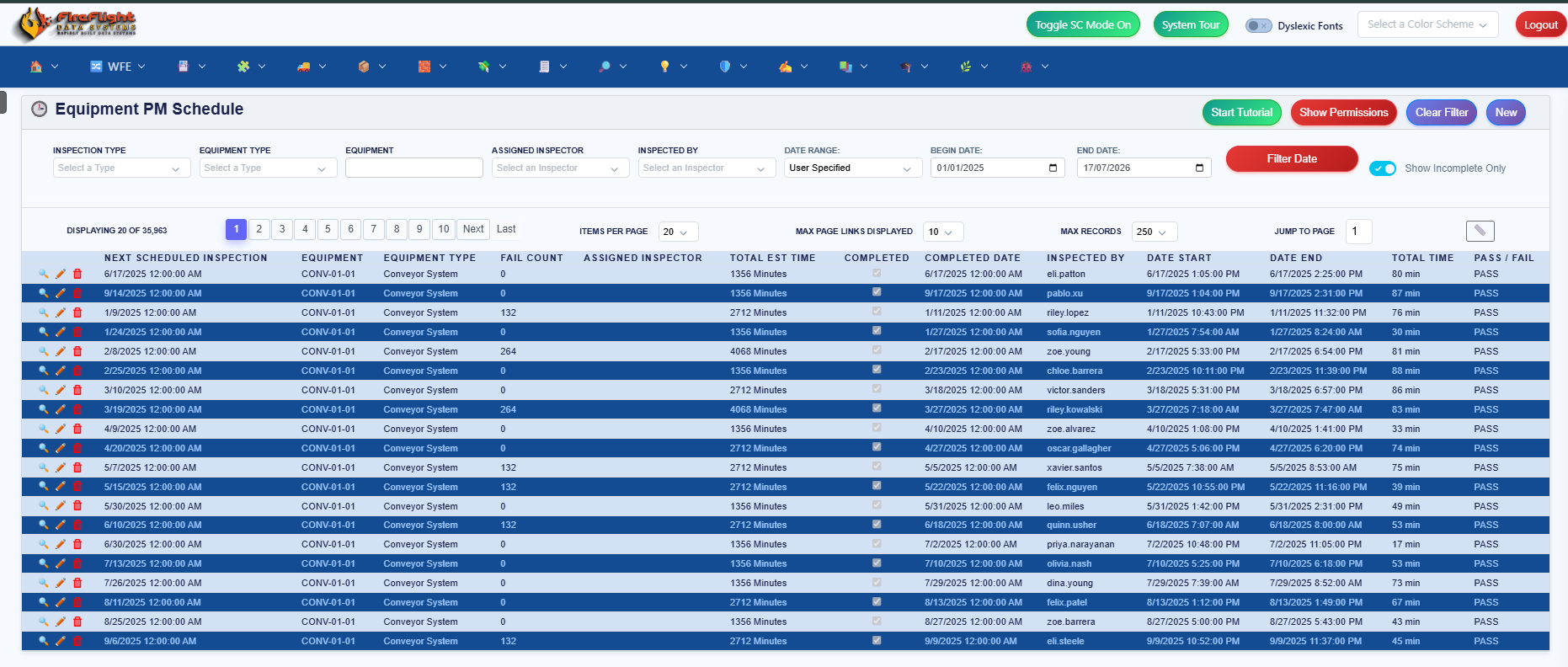
Task: Toggle Completed checkbox for row 2/25/2025
Action: tap(877, 370)
